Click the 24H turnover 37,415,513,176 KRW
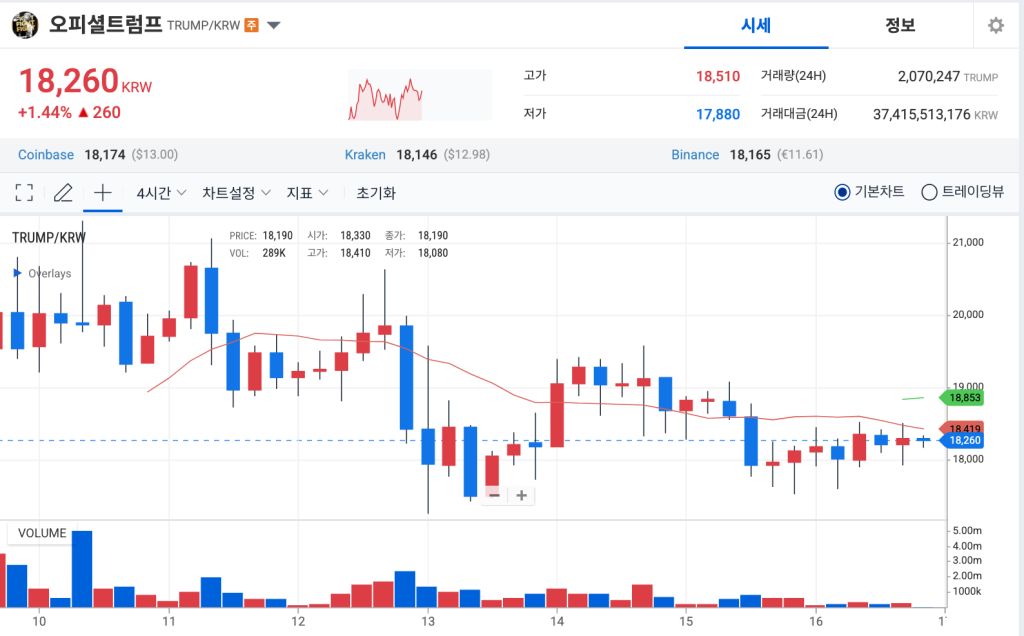Screen dimensions: 1024x636 (935, 115)
